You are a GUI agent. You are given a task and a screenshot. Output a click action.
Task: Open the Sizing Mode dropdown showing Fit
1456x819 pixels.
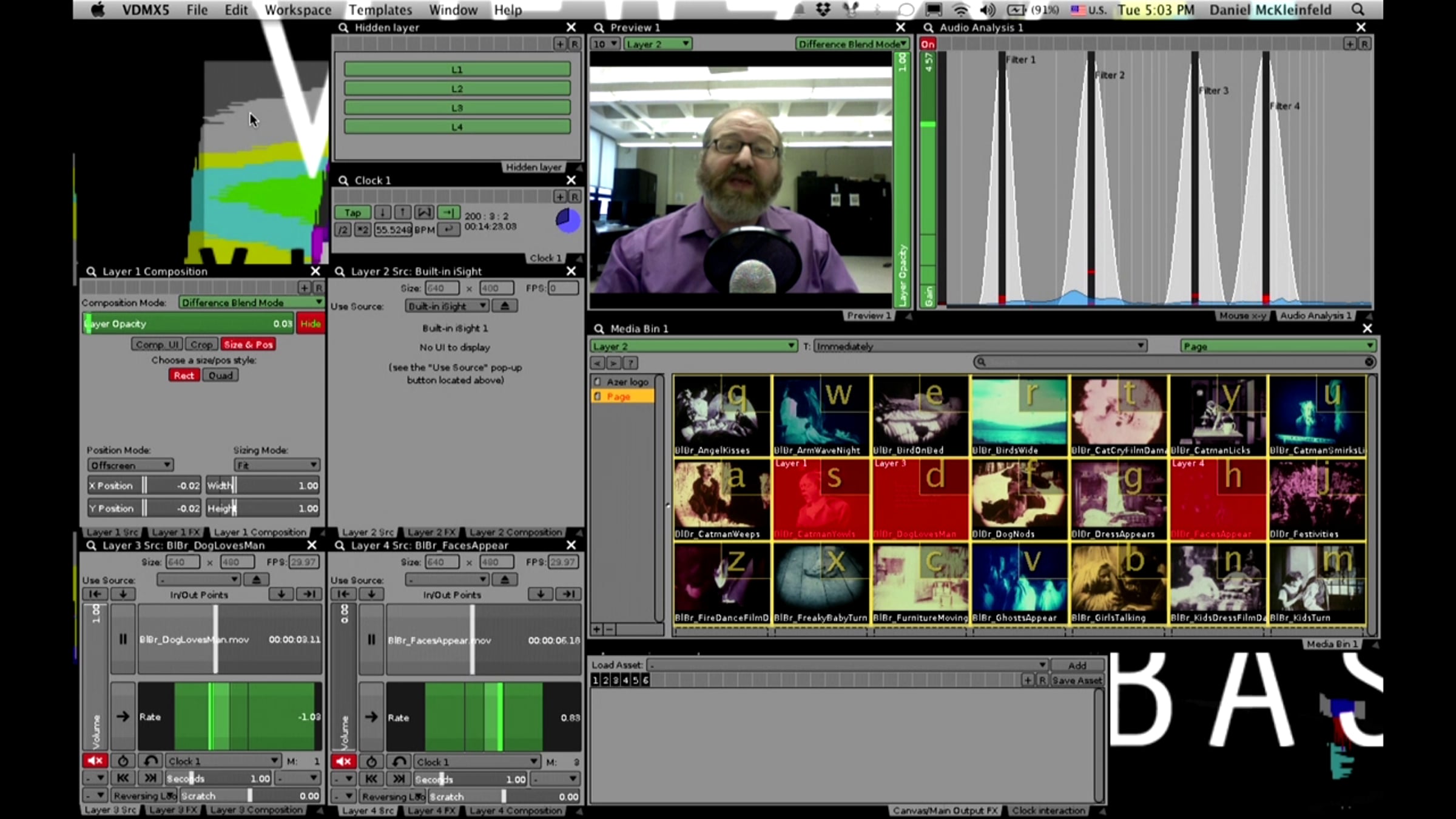point(277,465)
